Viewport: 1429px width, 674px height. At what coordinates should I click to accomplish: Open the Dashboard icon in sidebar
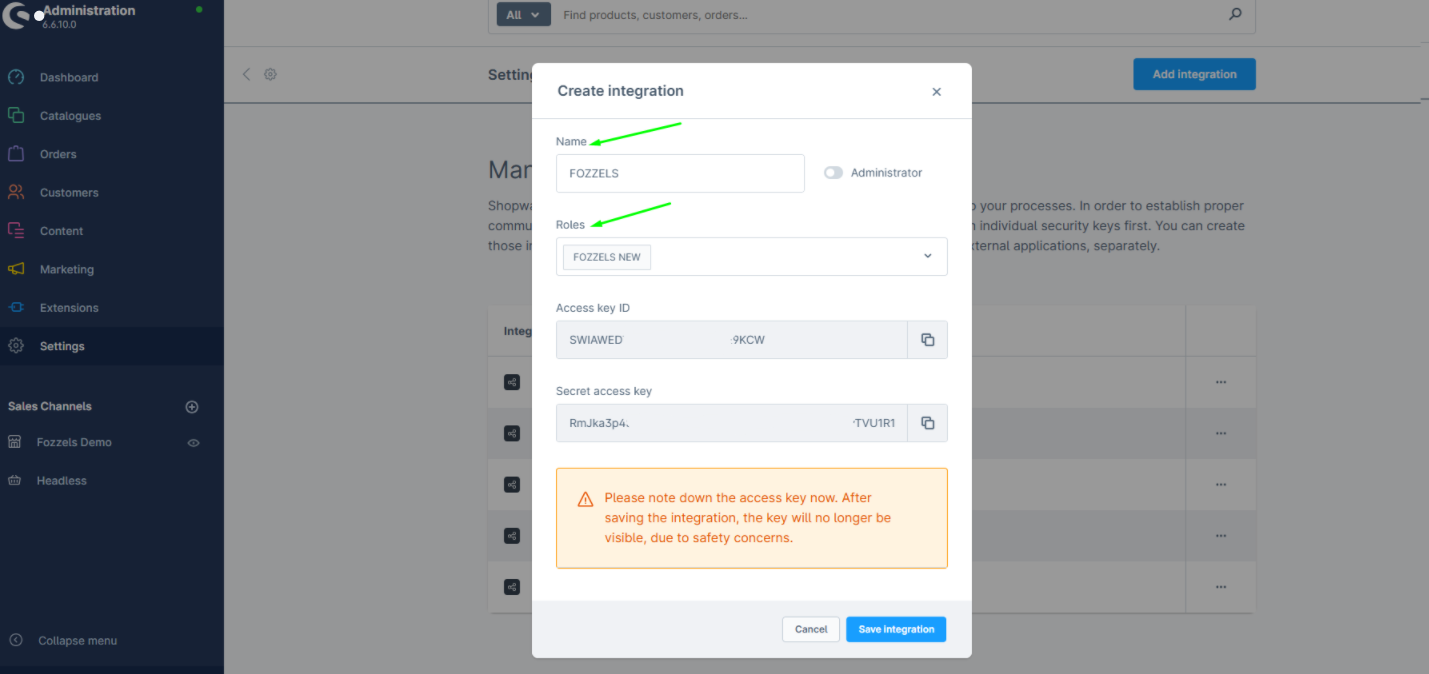tap(16, 77)
